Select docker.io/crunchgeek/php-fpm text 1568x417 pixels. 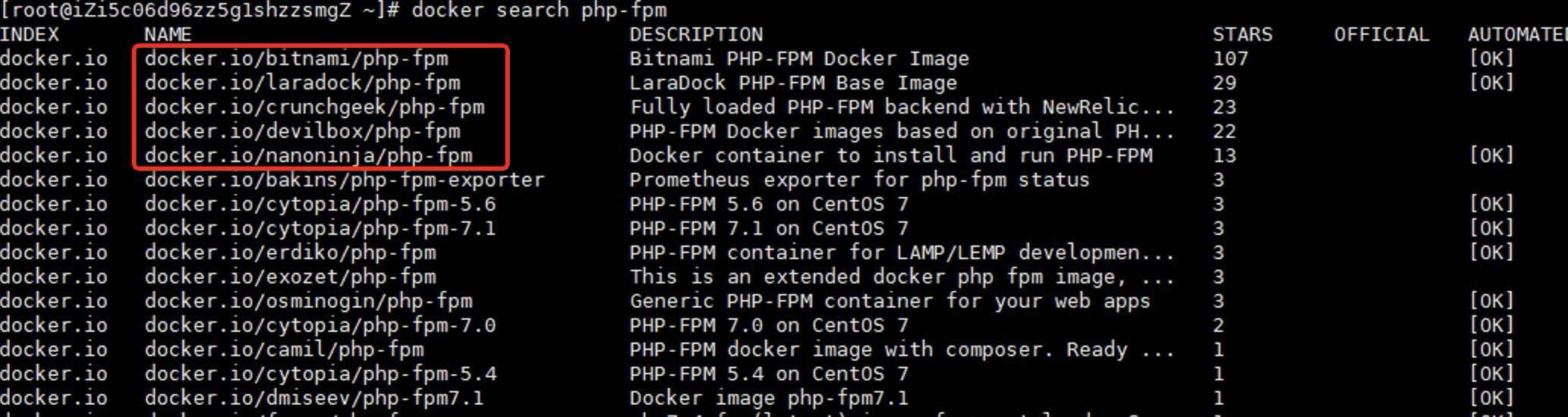click(x=314, y=107)
